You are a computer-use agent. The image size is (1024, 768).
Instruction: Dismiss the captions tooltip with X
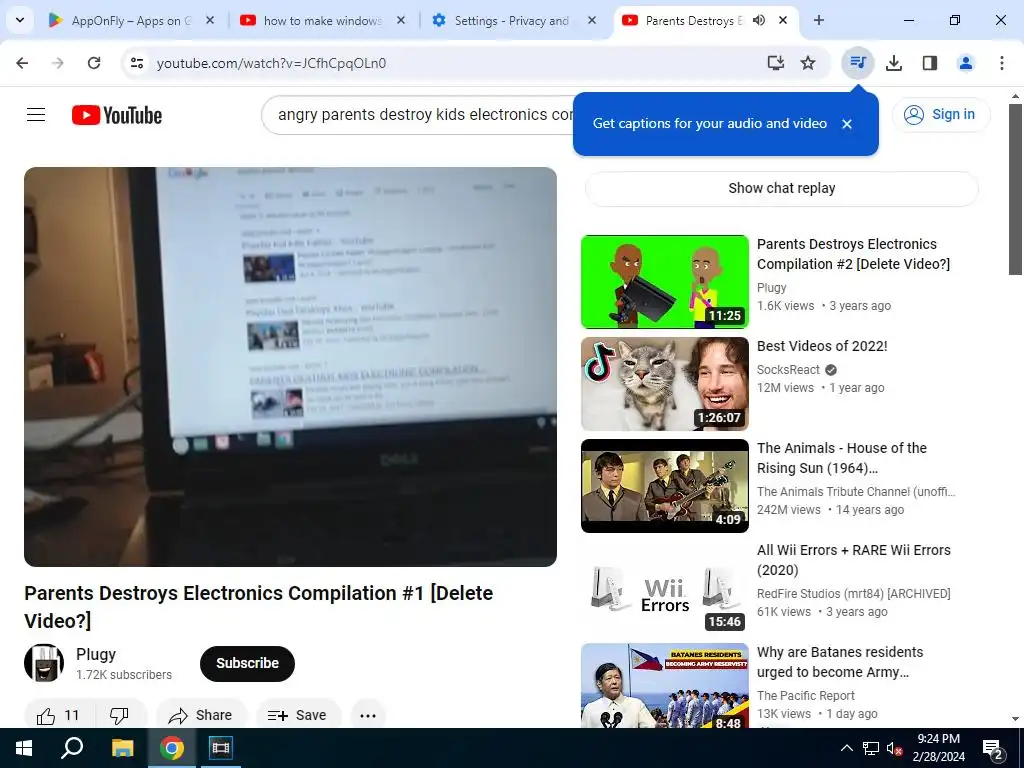click(847, 123)
